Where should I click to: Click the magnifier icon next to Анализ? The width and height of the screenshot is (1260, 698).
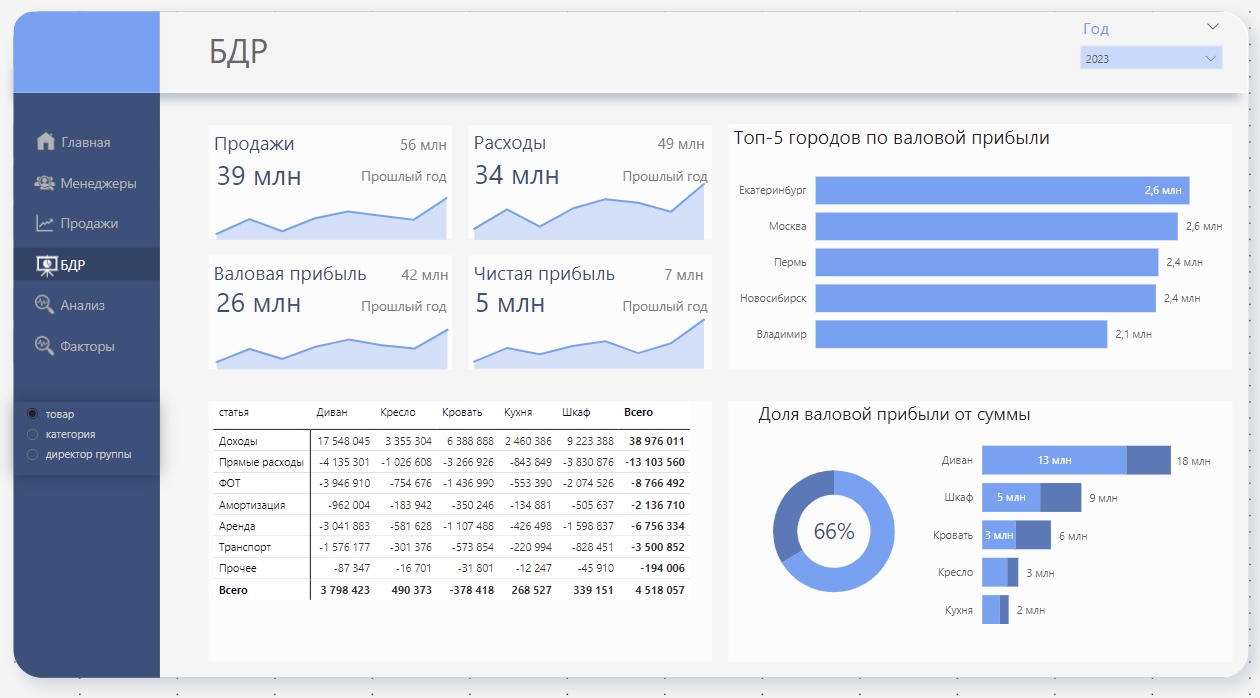[45, 305]
